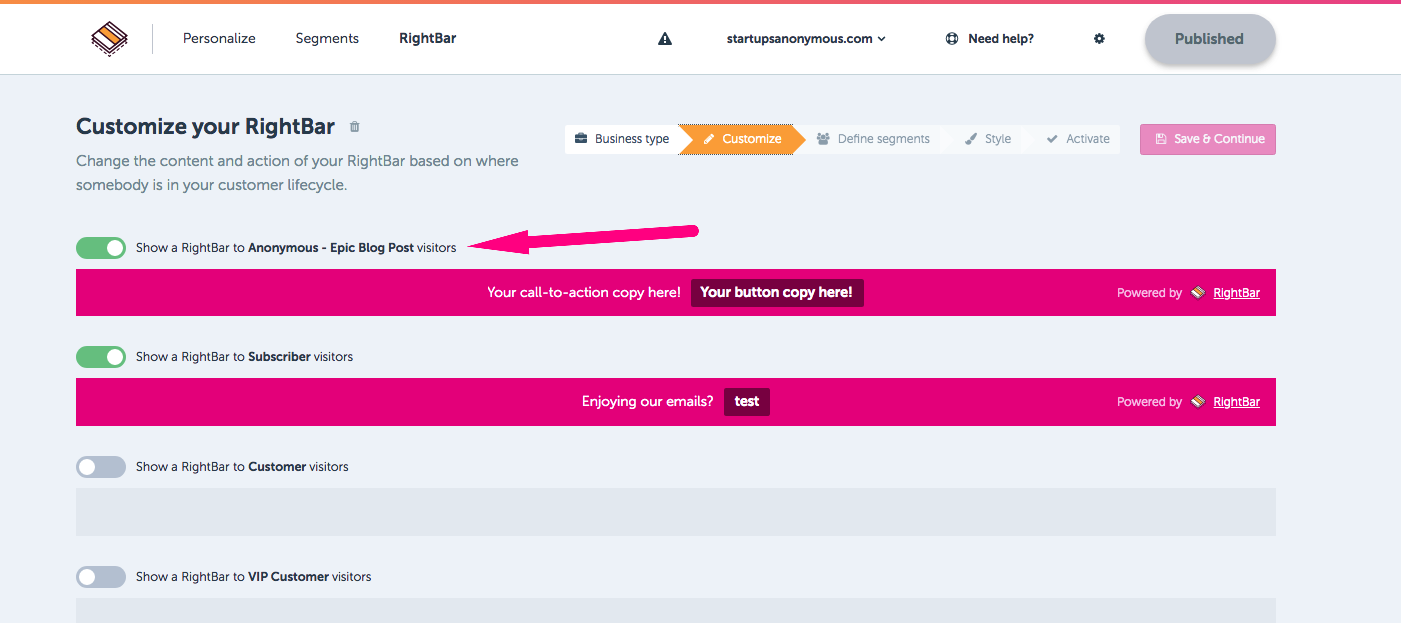The width and height of the screenshot is (1401, 623).
Task: Click the RightMessage logo icon
Action: click(x=108, y=39)
